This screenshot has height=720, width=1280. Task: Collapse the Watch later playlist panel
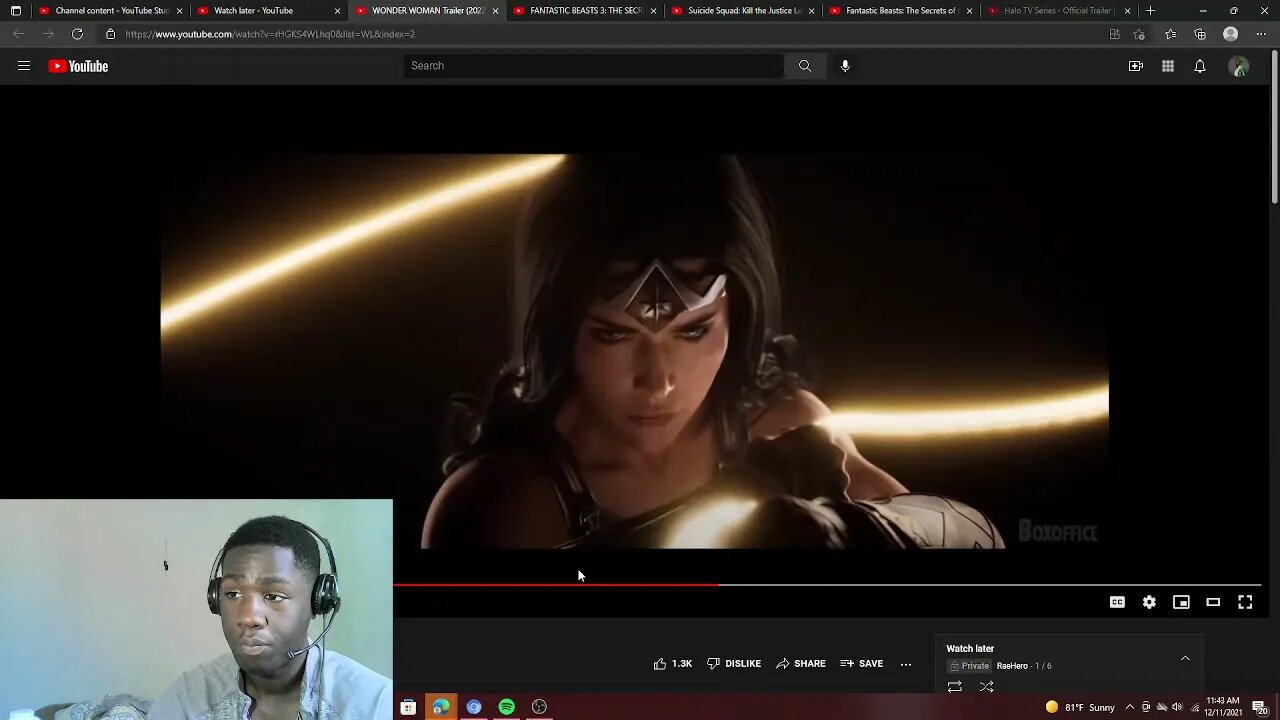(1185, 658)
